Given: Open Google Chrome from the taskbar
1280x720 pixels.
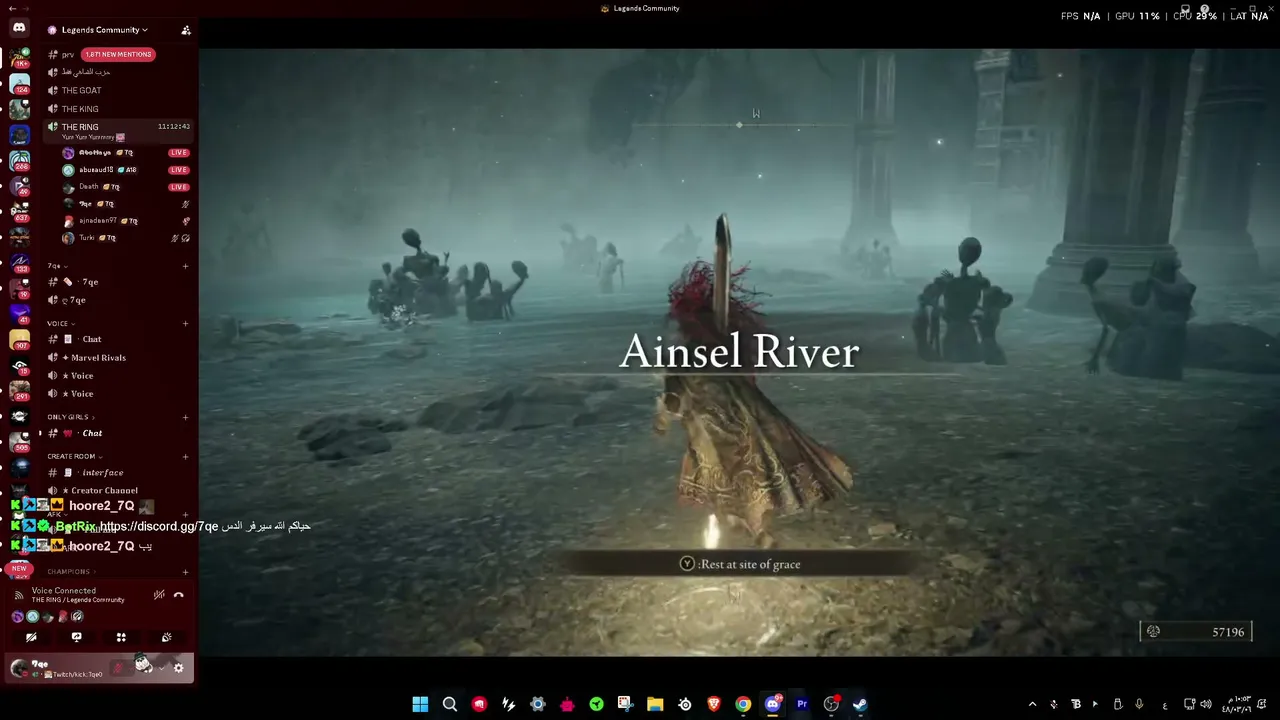Looking at the screenshot, I should point(743,704).
